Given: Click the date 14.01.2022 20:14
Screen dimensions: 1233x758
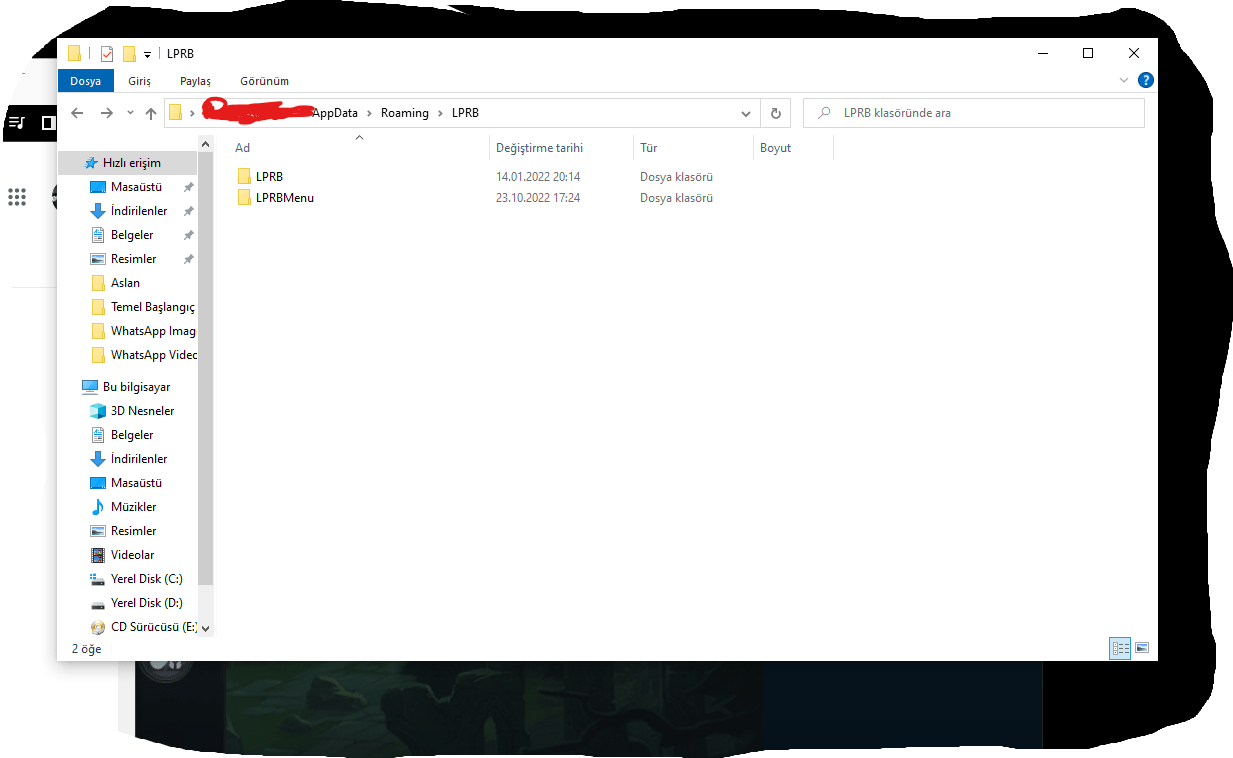Looking at the screenshot, I should (538, 176).
